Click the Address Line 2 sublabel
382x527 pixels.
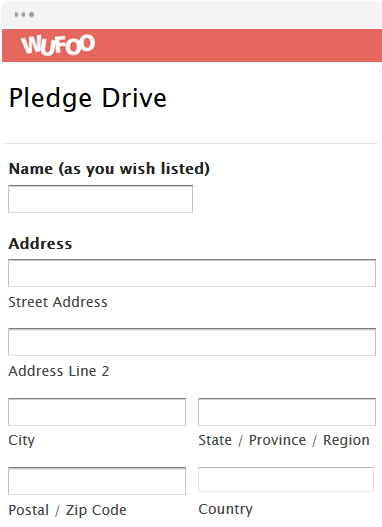pyautogui.click(x=59, y=371)
